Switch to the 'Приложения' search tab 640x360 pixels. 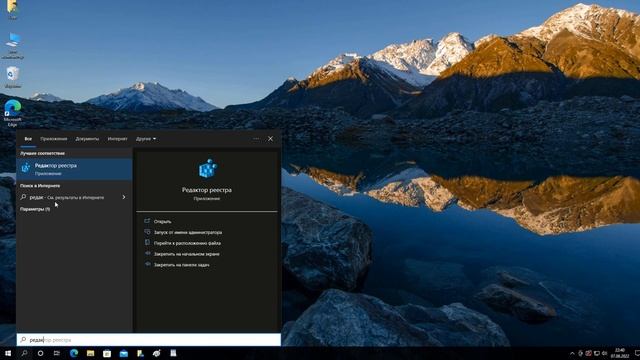(54, 139)
